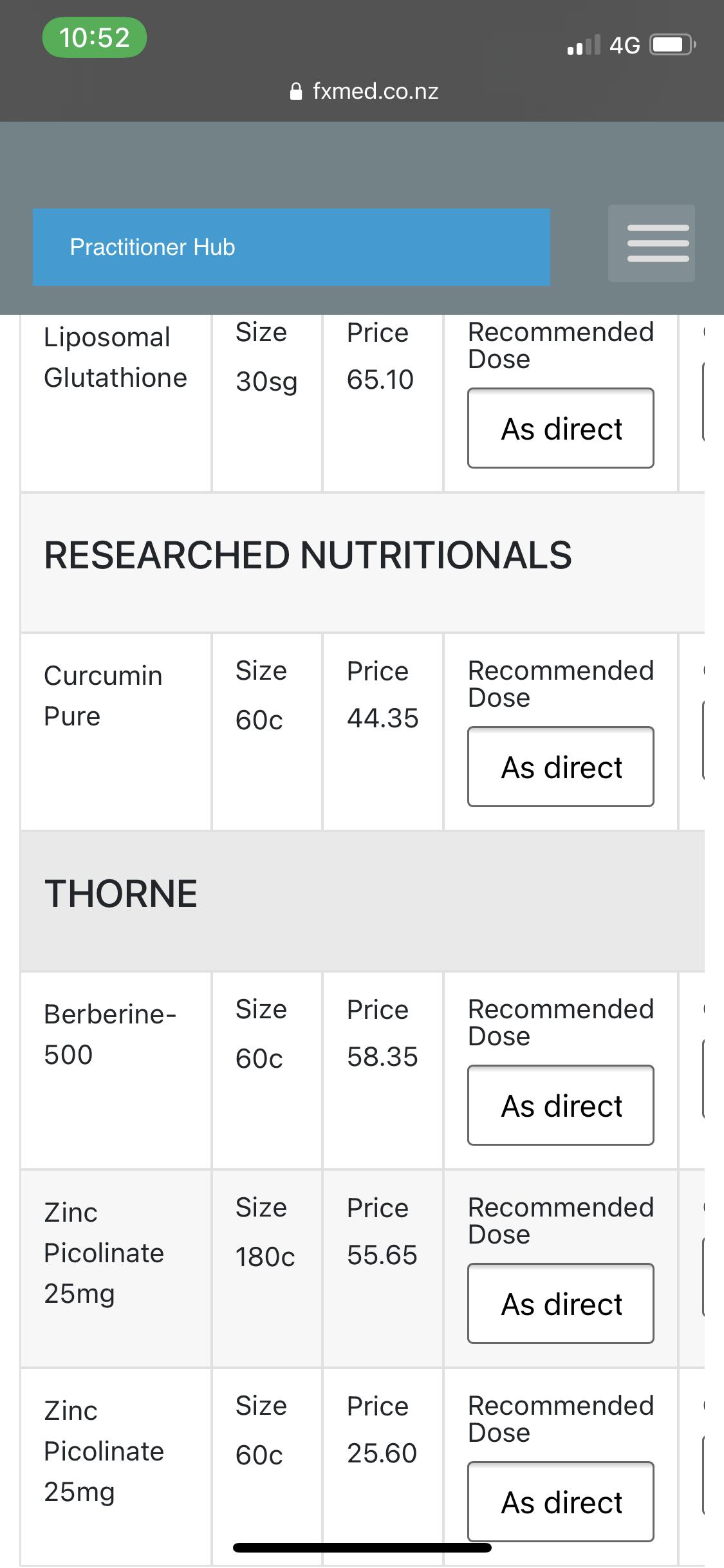Open the Practitioner Hub menu

pos(292,247)
